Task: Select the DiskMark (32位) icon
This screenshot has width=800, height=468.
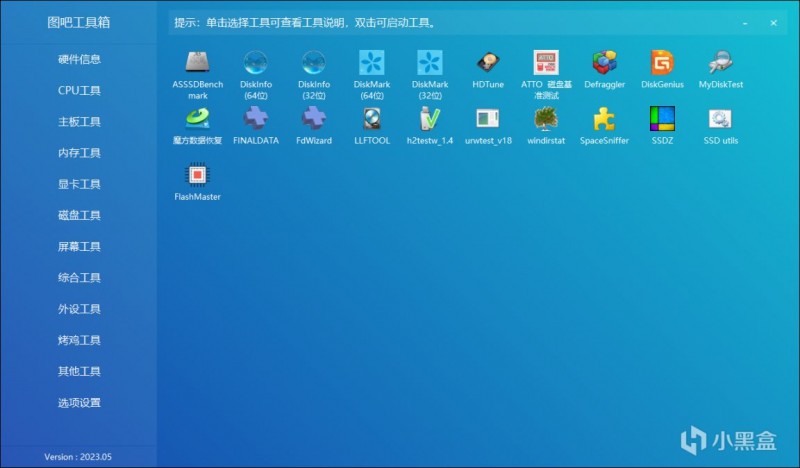Action: click(x=430, y=62)
